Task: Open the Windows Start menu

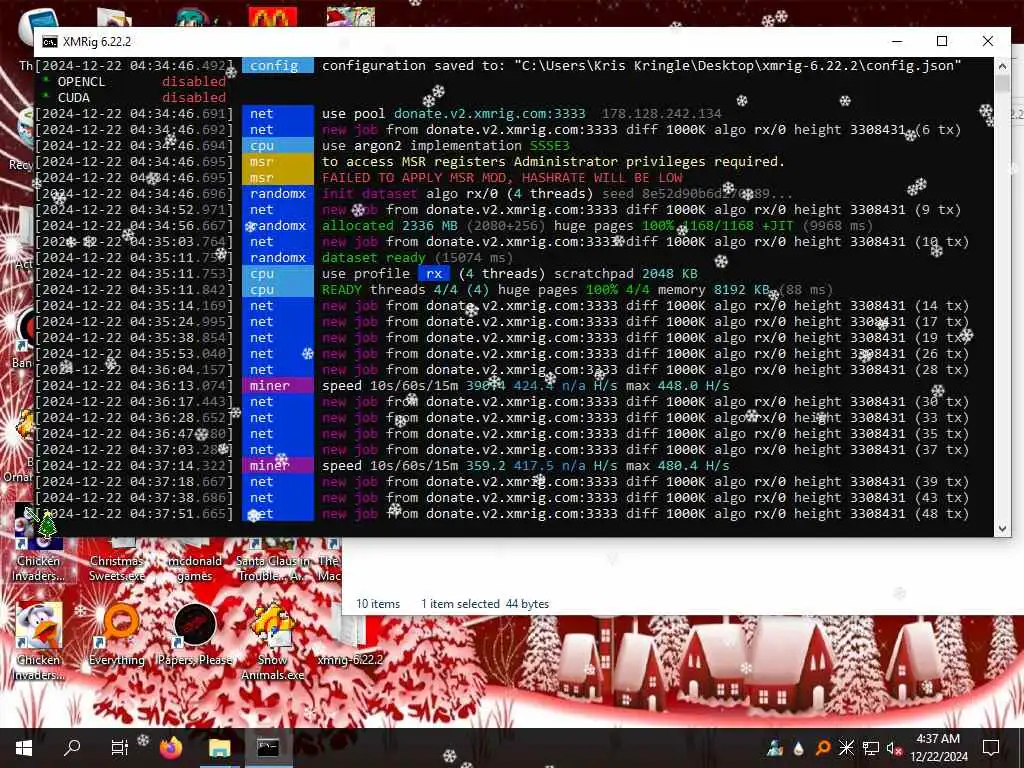Action: [x=24, y=748]
